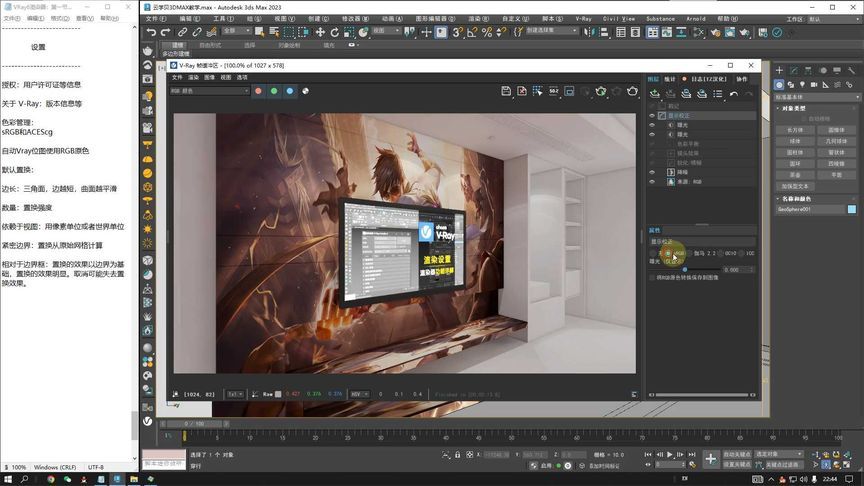Open the Create tab plus icon in command panel
The width and height of the screenshot is (864, 486).
tap(780, 70)
